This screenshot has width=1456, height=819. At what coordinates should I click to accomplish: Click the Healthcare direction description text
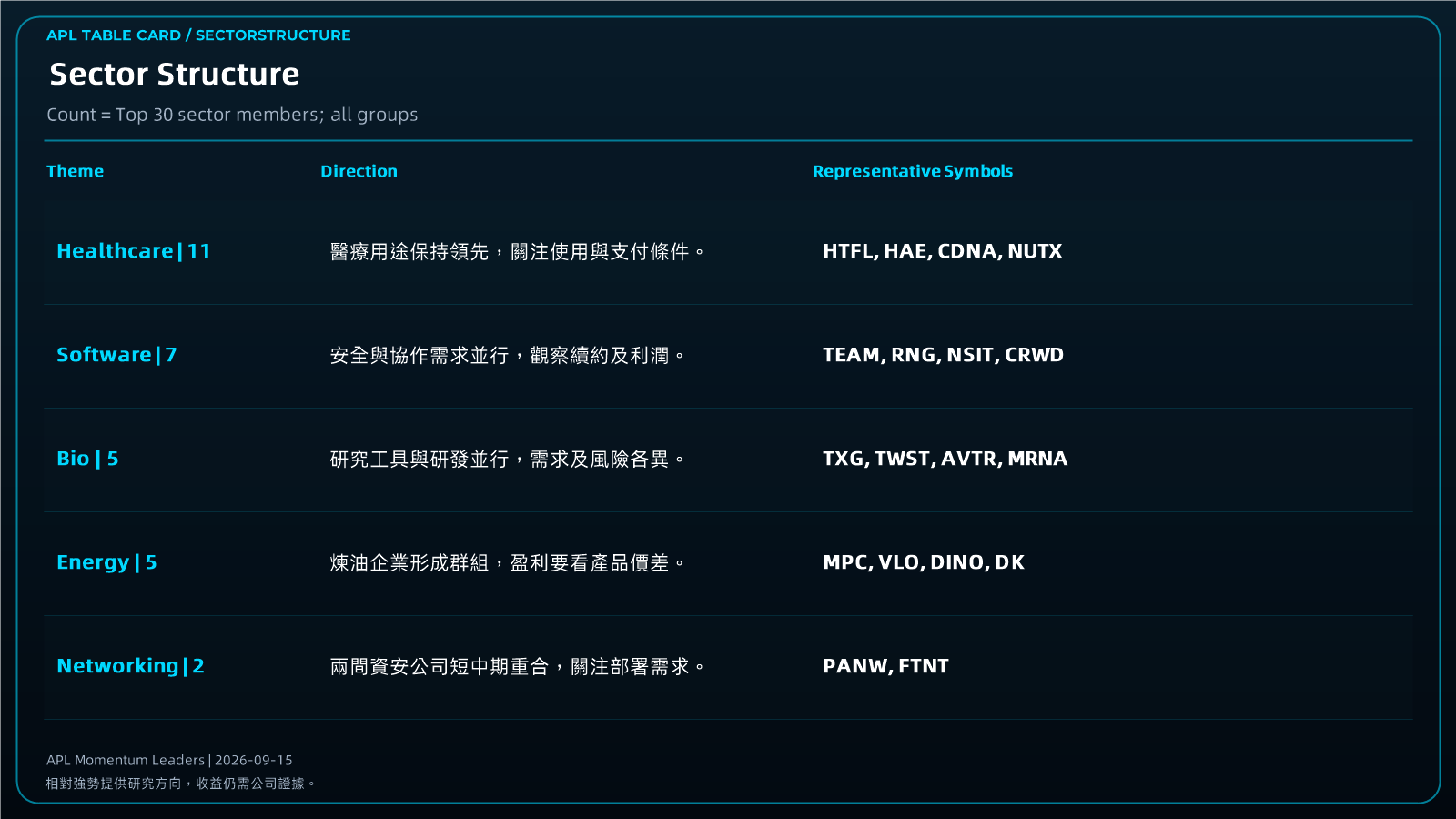point(517,252)
